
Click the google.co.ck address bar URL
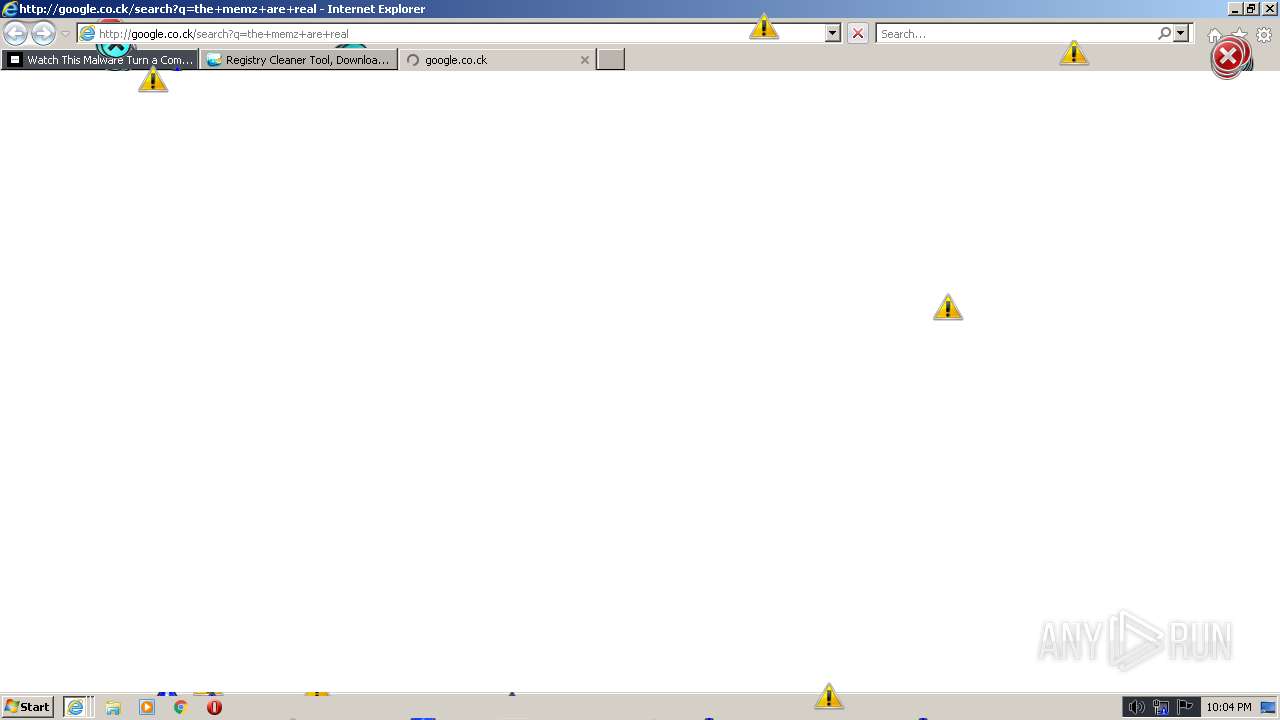tap(223, 33)
